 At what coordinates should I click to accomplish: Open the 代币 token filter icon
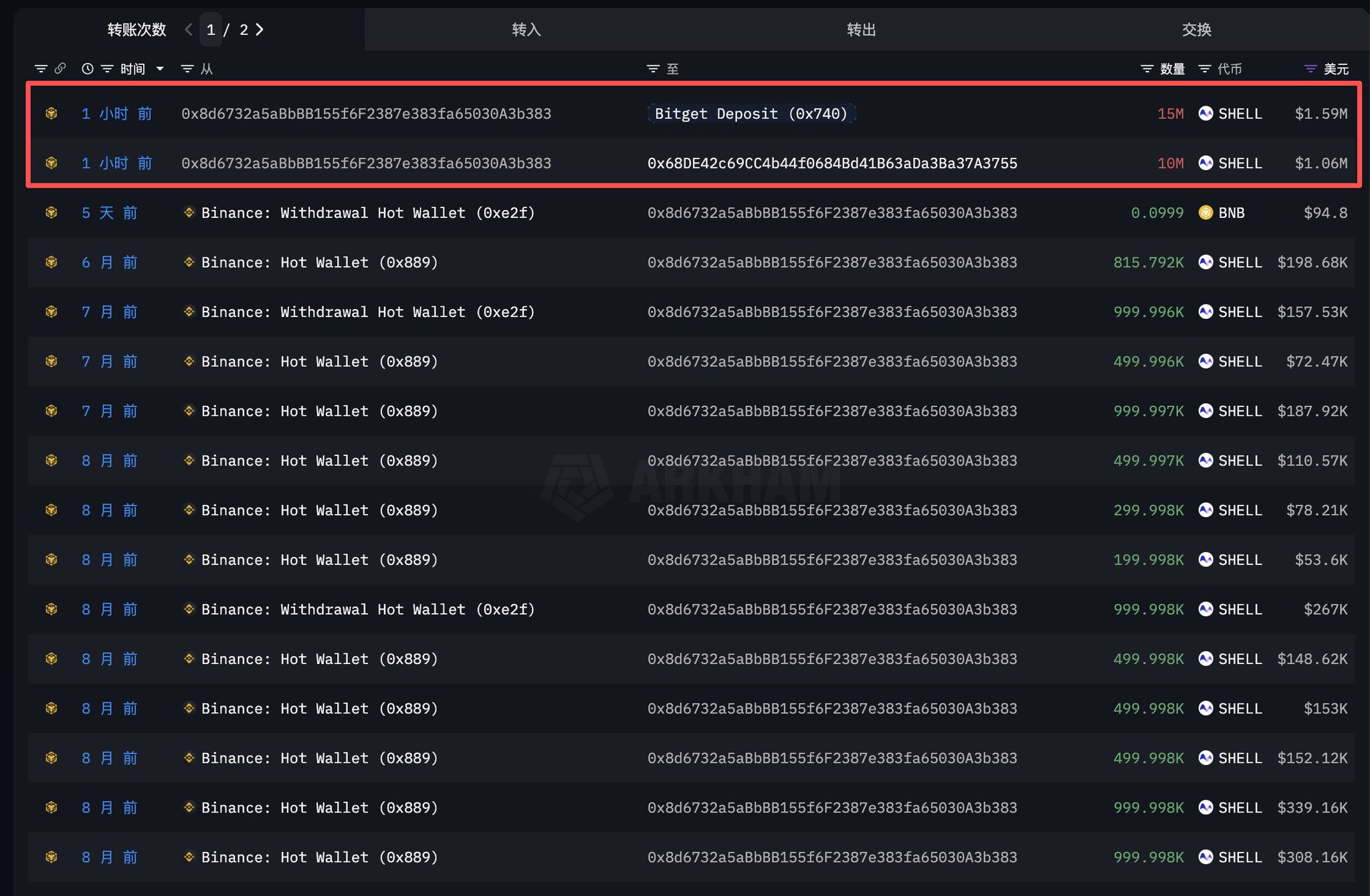1204,69
